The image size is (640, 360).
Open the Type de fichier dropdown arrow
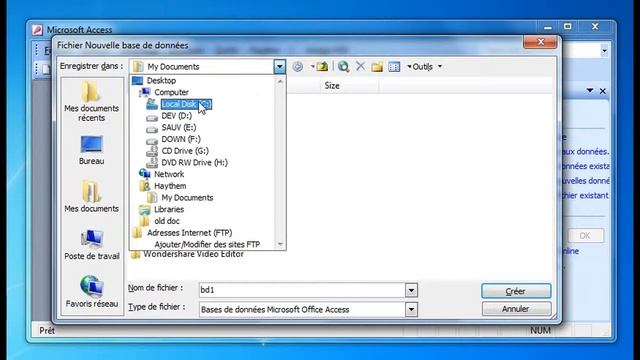(411, 309)
